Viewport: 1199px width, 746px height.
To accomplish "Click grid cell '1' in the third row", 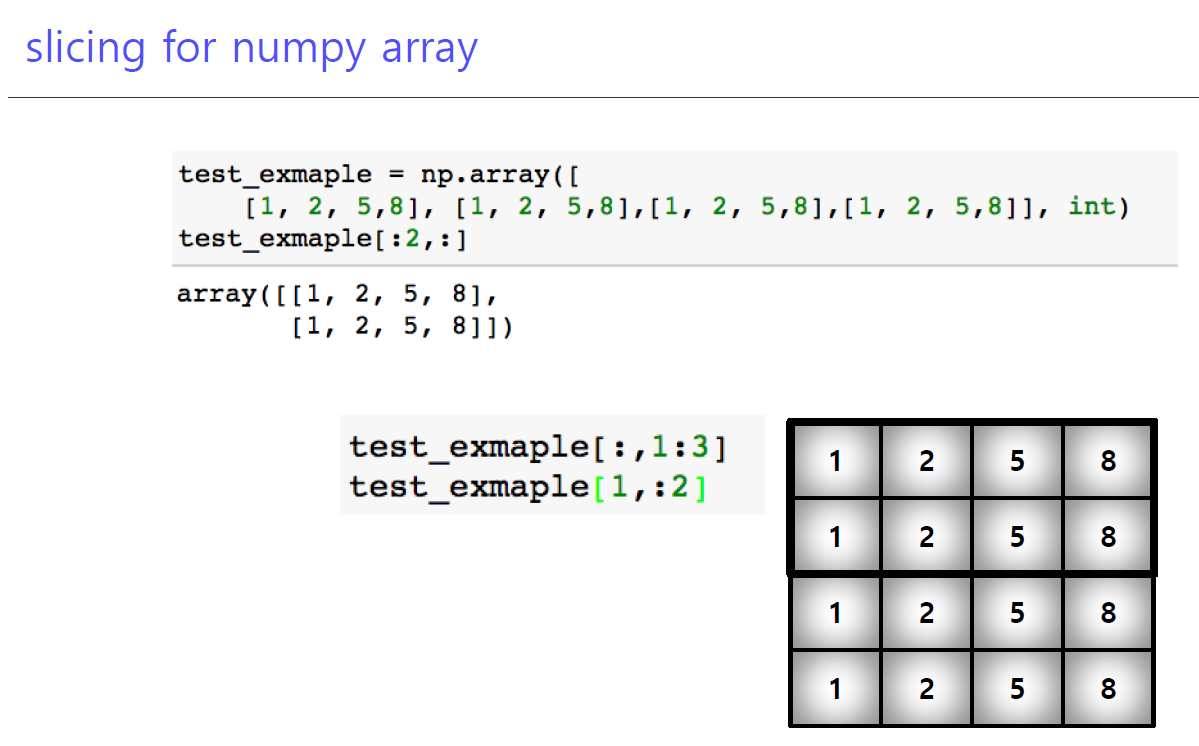I will [836, 613].
